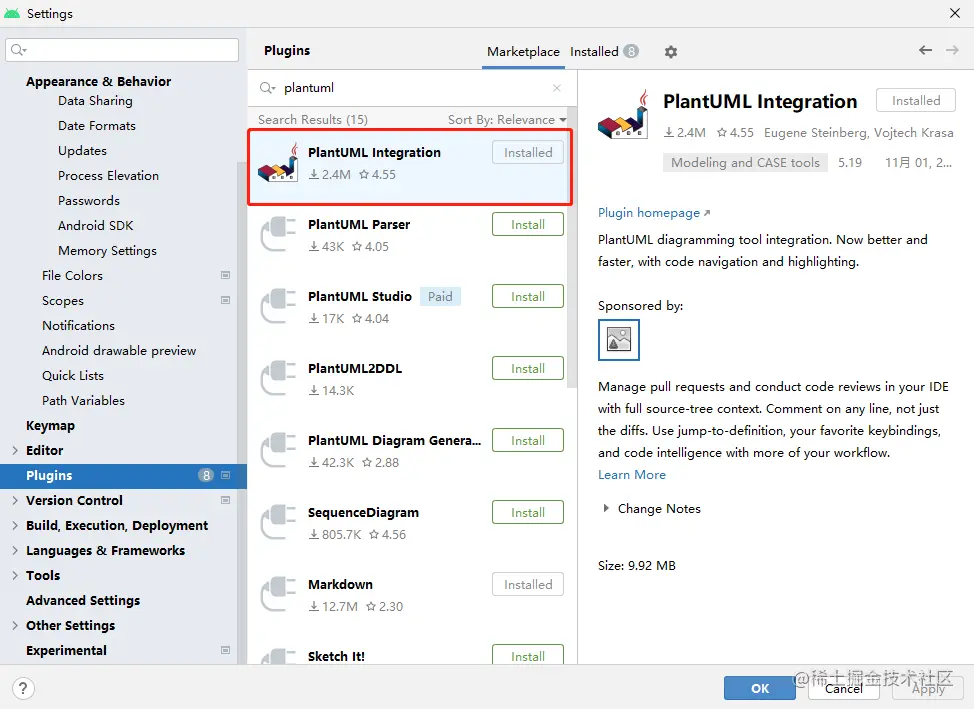
Task: Select Appearance & Behavior category
Action: (98, 81)
